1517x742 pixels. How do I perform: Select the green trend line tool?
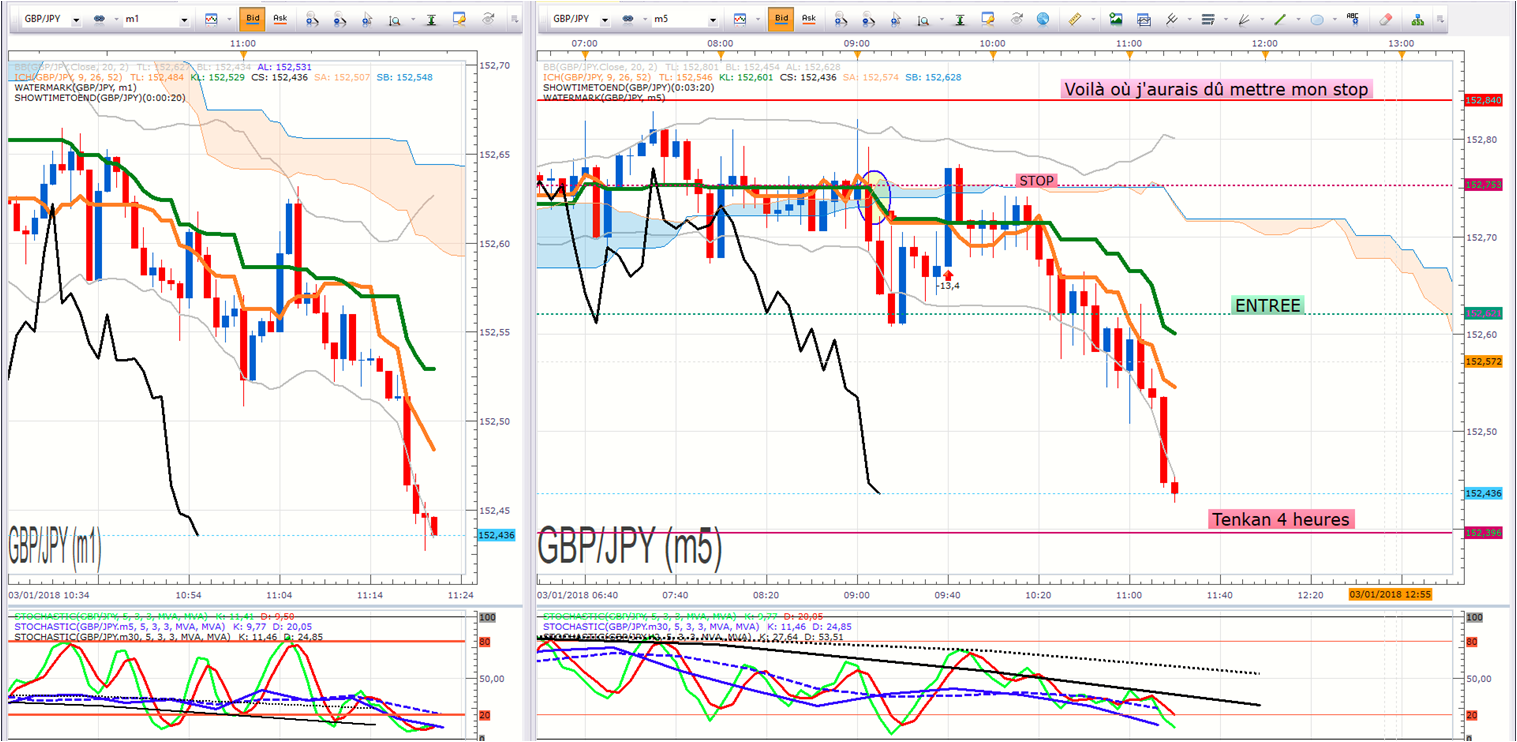[x=1280, y=19]
